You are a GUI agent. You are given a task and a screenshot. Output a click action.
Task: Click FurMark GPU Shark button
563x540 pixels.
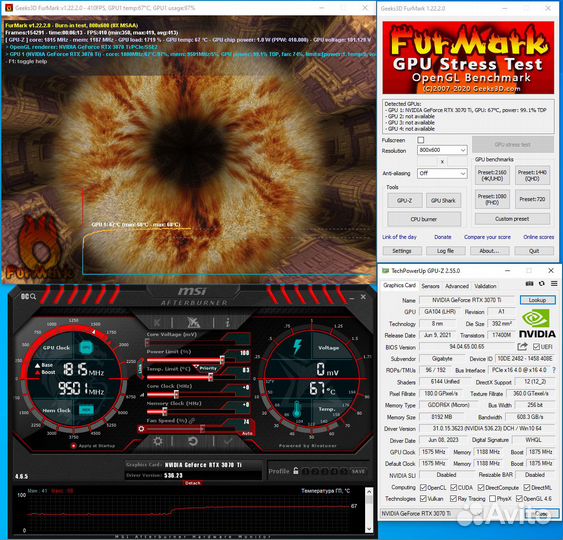click(443, 200)
